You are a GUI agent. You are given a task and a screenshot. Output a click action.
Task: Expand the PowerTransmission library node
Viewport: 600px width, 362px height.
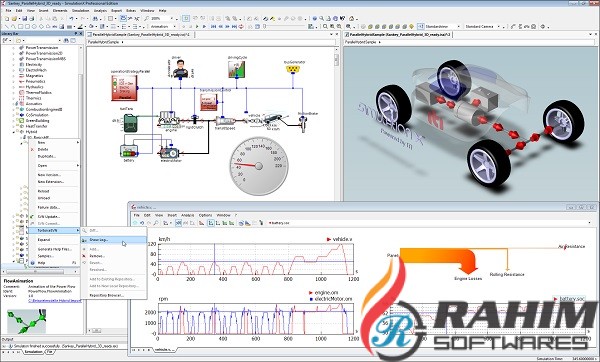pos(14,48)
